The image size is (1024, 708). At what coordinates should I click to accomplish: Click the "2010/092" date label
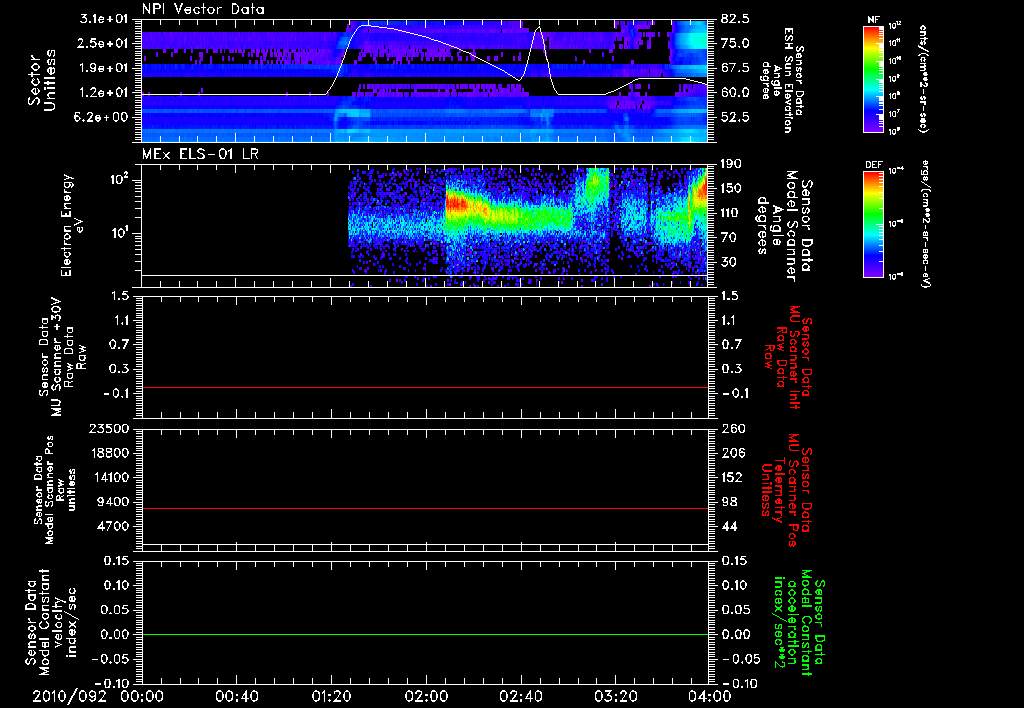point(69,696)
